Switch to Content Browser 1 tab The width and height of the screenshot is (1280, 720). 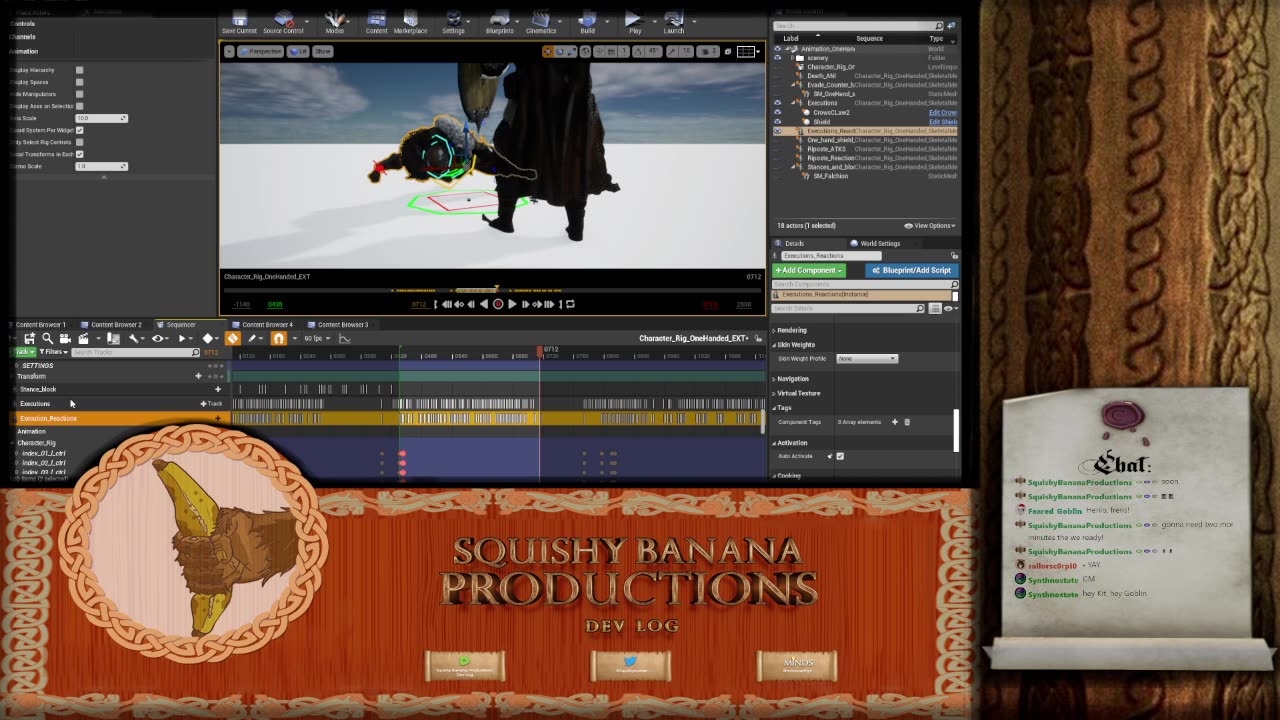[x=40, y=324]
